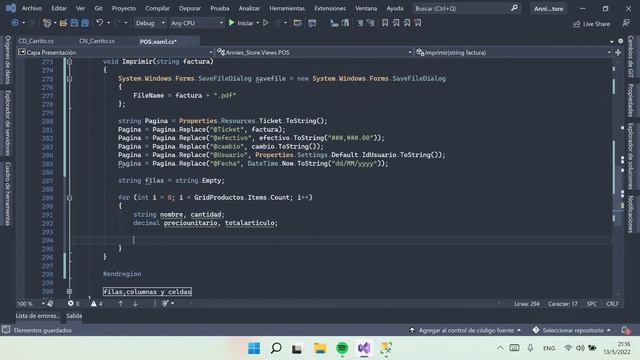Click the first bookmark icon in the toolbar
640x360 pixels.
385,23
